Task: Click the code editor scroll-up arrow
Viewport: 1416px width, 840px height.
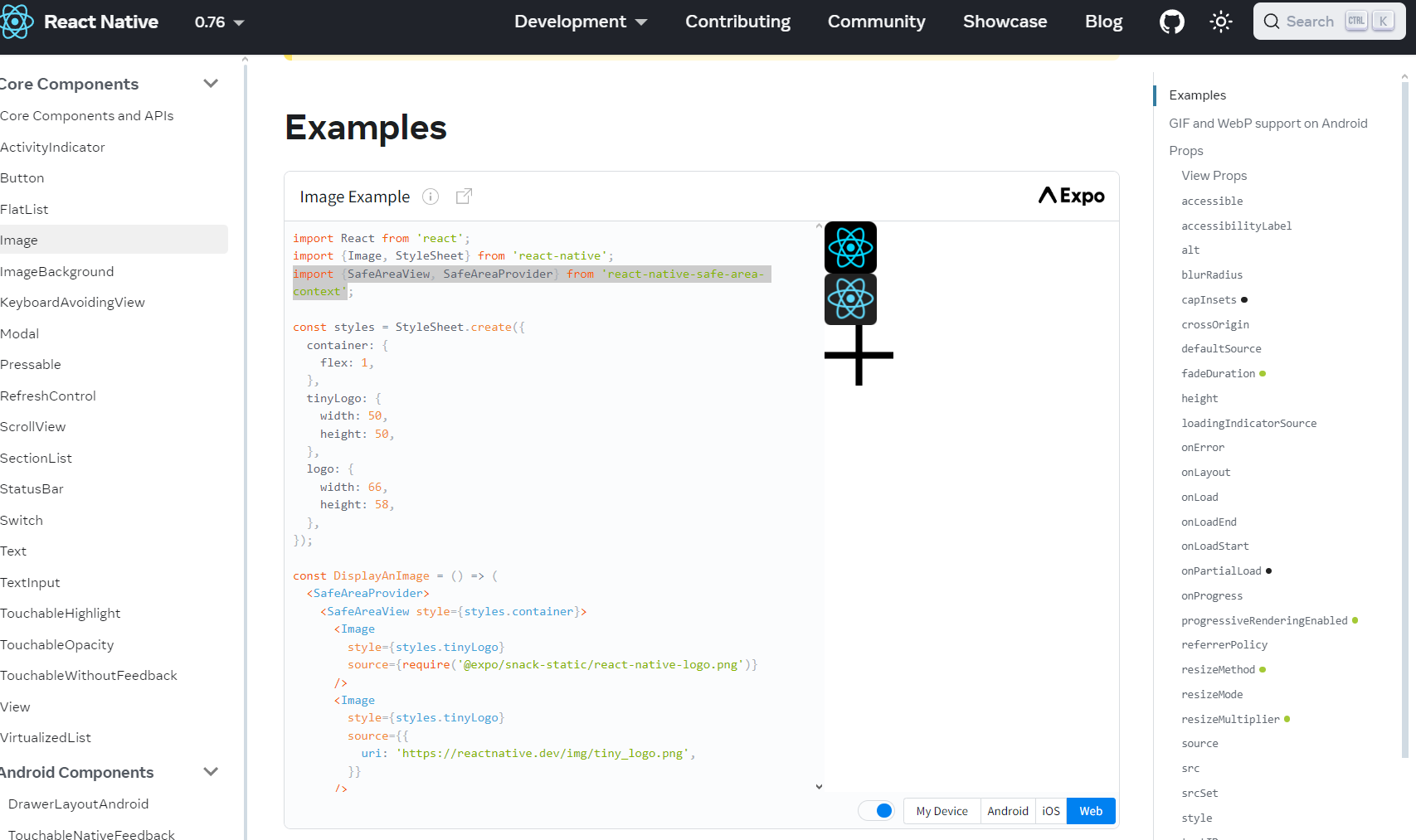Action: pos(819,226)
